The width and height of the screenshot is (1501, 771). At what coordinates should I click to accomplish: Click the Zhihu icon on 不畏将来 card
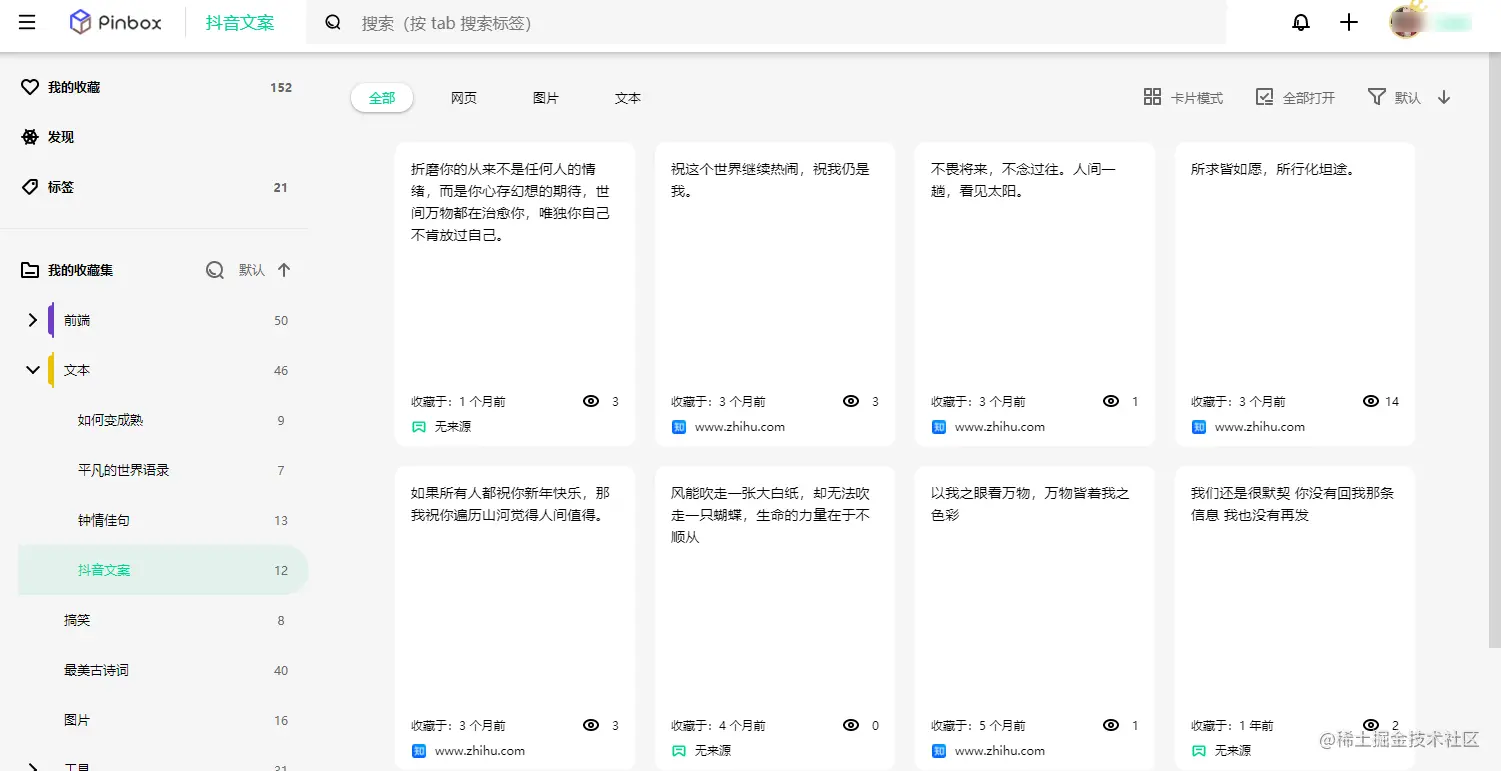click(x=938, y=427)
